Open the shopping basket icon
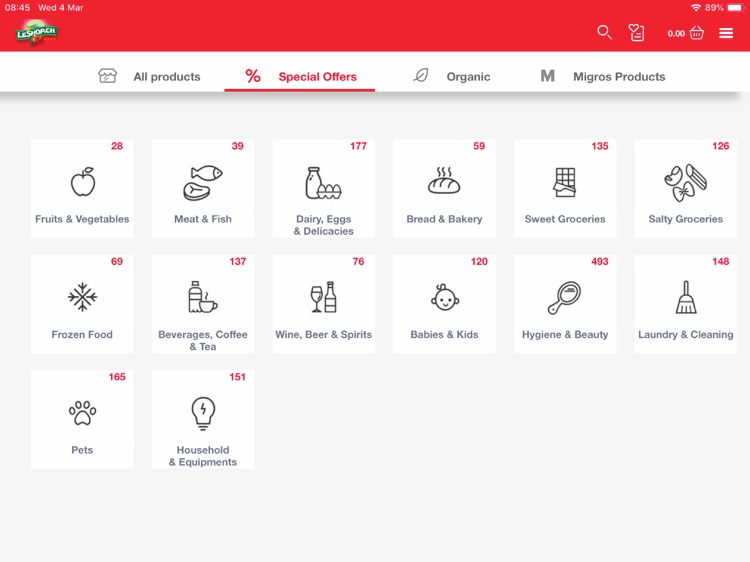Viewport: 750px width, 562px height. tap(697, 33)
